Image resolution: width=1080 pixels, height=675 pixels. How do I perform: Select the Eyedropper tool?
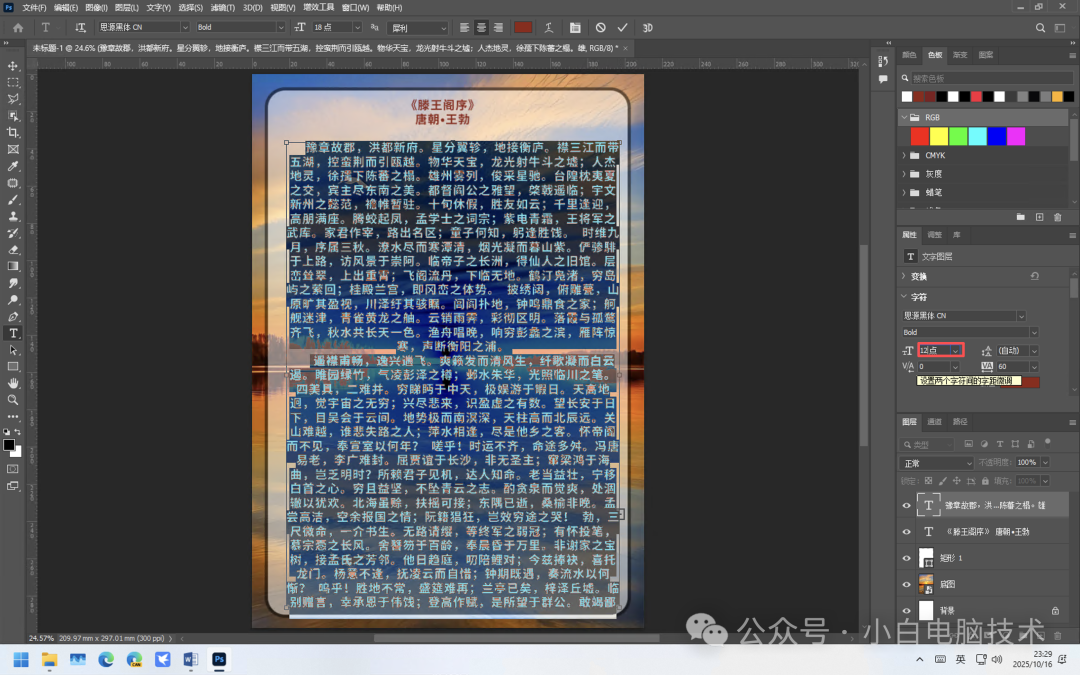tap(13, 166)
